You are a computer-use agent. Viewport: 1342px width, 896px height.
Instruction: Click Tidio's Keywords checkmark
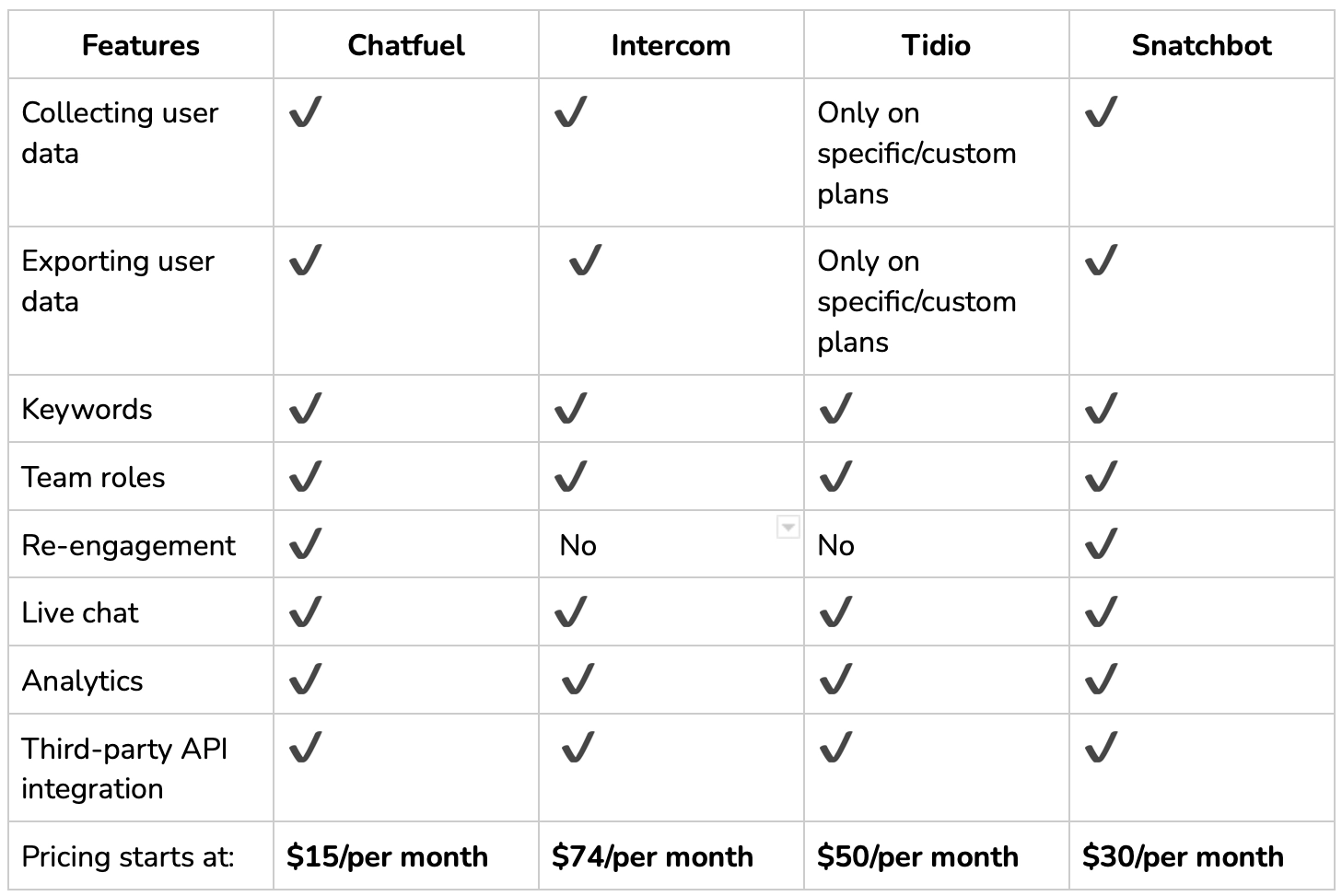click(x=835, y=408)
